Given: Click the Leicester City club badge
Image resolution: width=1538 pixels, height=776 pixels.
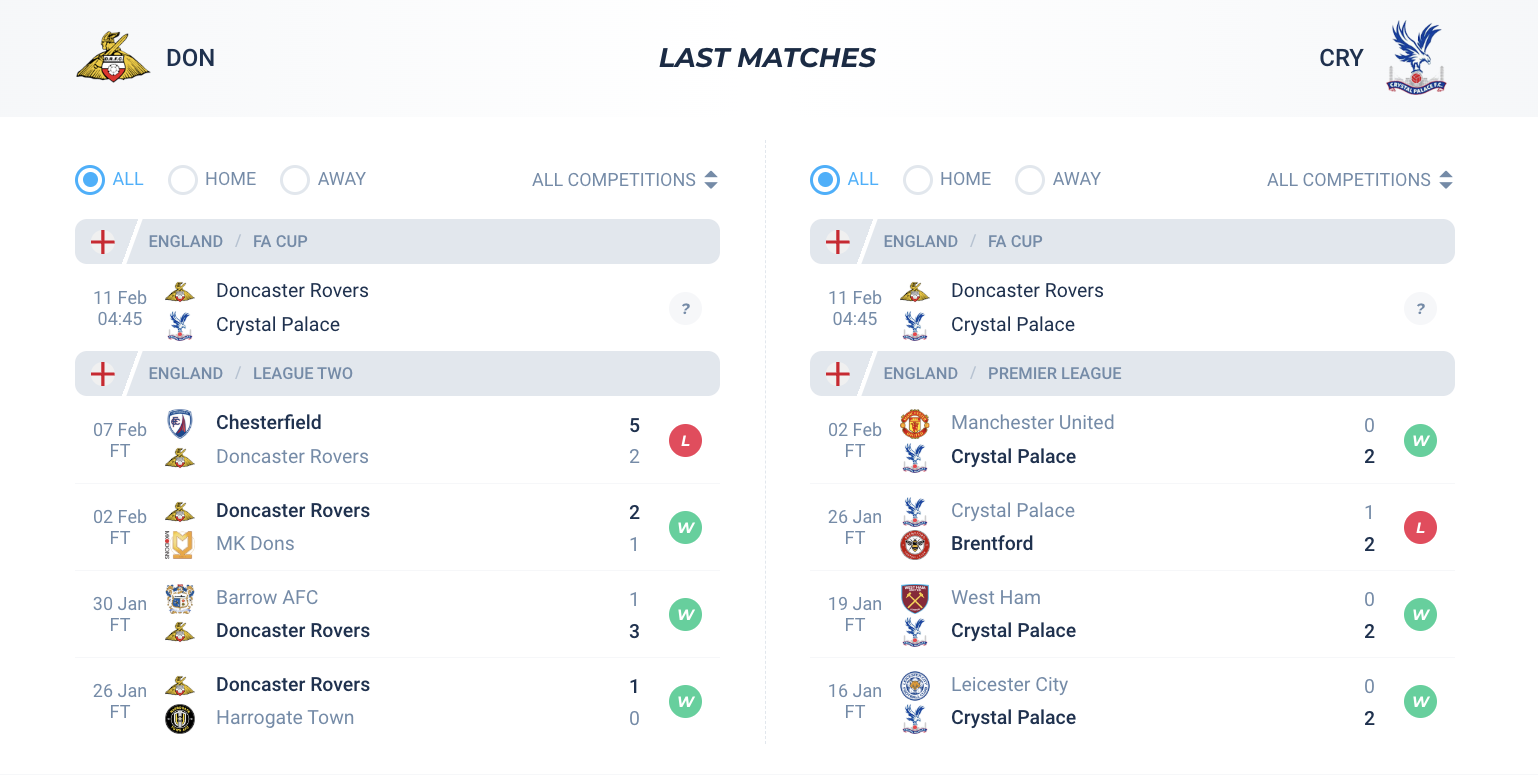Looking at the screenshot, I should 915,685.
